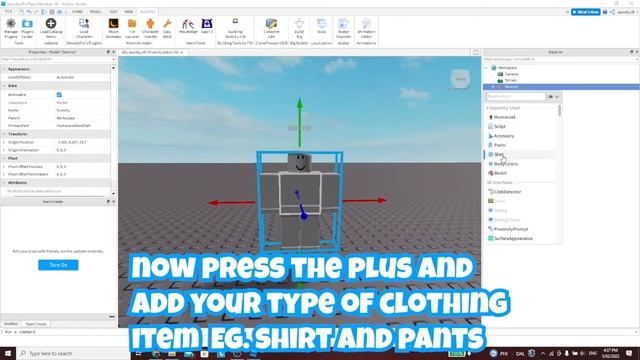
Task: Toggle the Archivable checkbox
Action: tap(59, 95)
